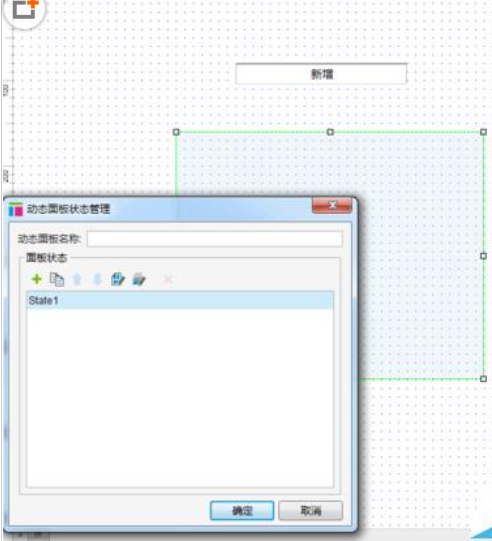
Task: Delete the selected state with X icon
Action: pos(168,279)
